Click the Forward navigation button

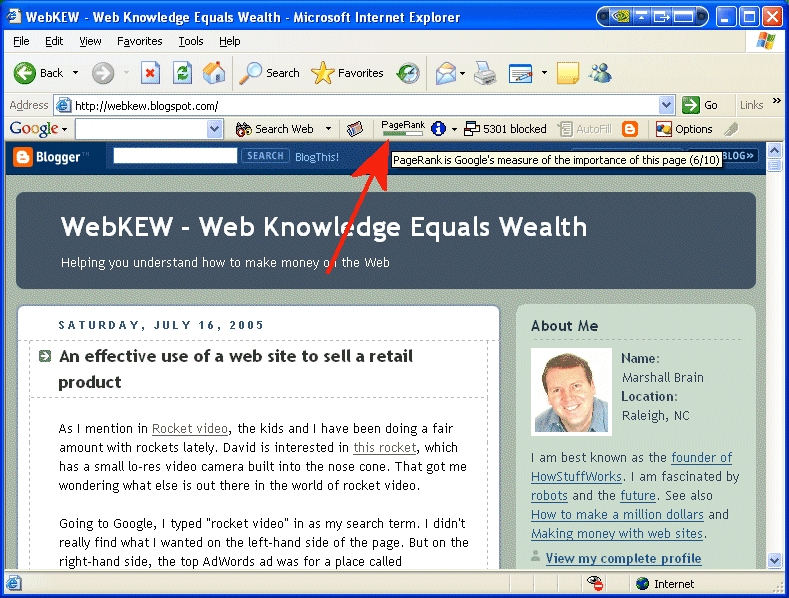(x=103, y=73)
